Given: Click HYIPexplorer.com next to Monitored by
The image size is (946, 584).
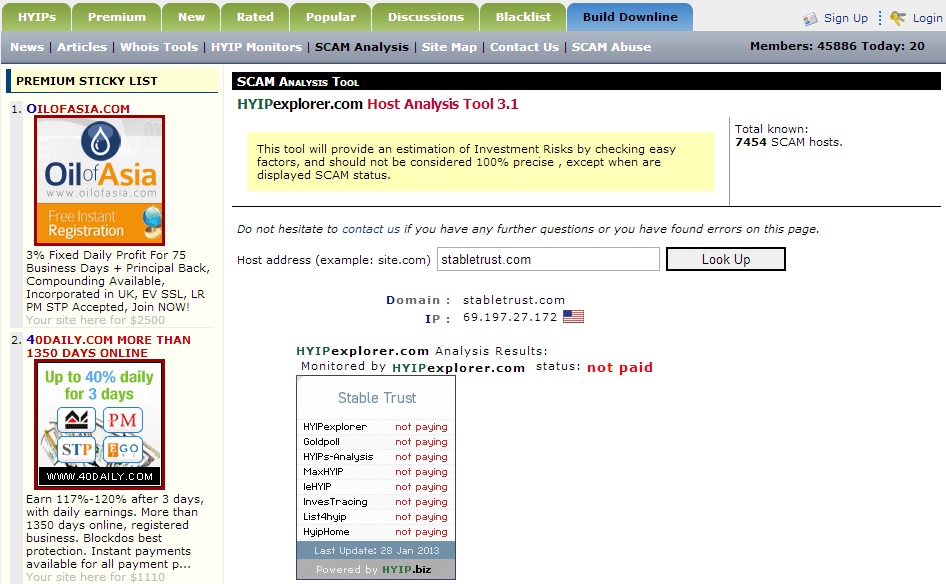Looking at the screenshot, I should coord(459,368).
